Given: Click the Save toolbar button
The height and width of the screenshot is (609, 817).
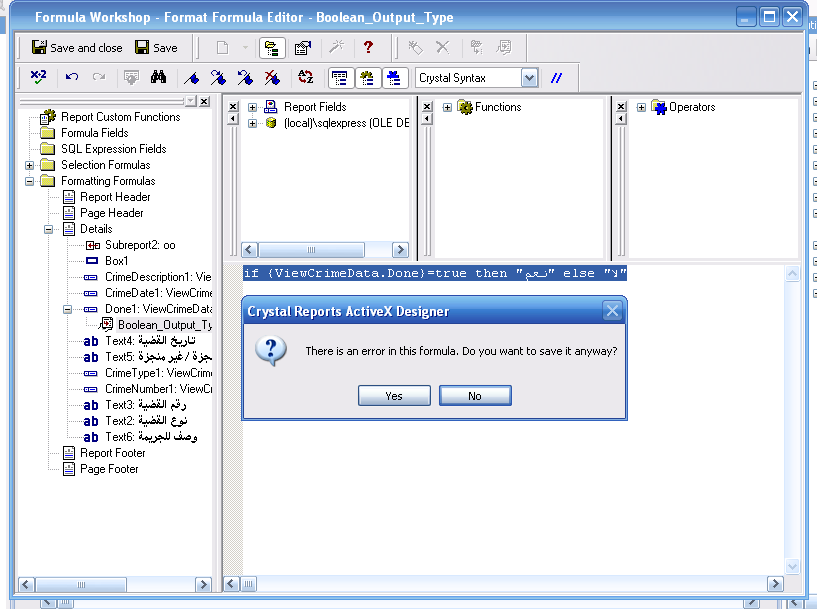Looking at the screenshot, I should click(156, 48).
